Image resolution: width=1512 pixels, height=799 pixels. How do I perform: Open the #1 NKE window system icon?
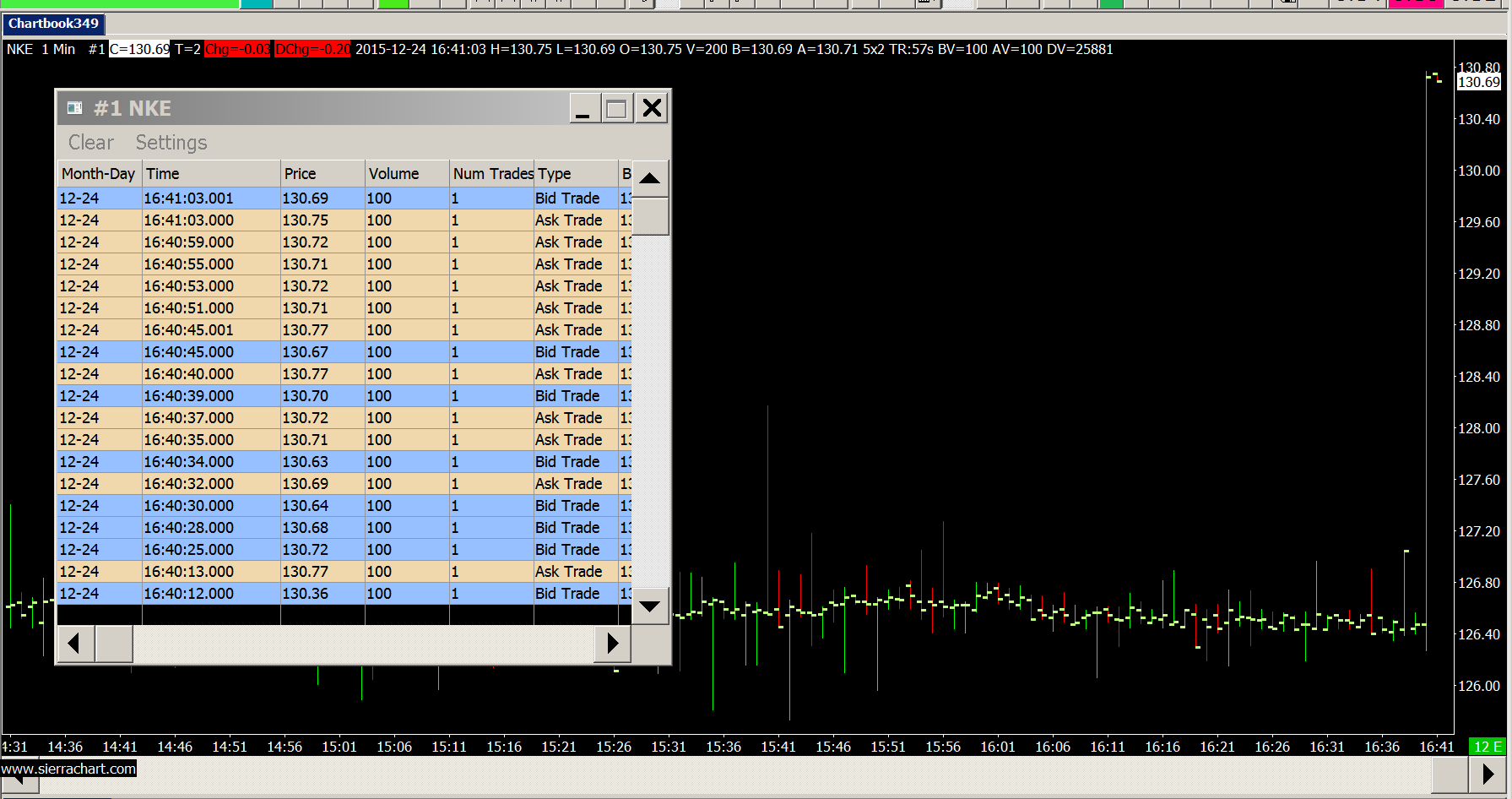pyautogui.click(x=75, y=108)
